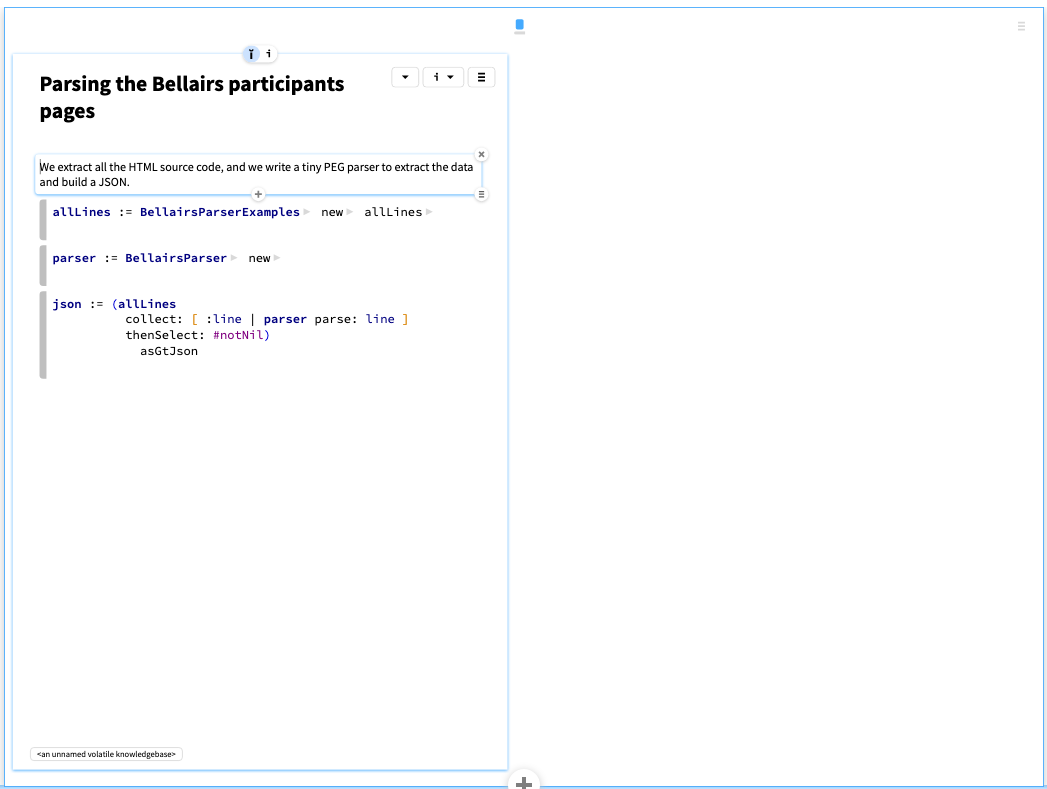
Task: Click into the "We extract all the HTML" text snippet
Action: 256,174
